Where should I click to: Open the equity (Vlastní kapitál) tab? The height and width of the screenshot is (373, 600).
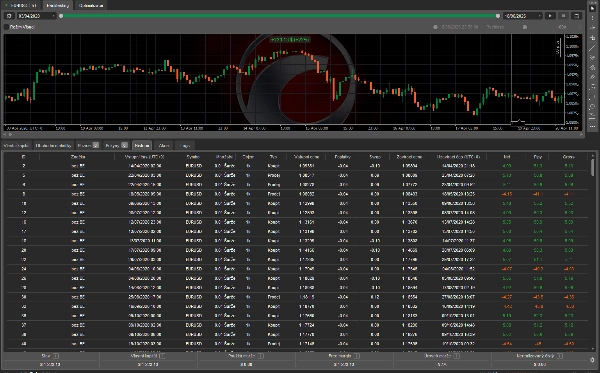pyautogui.click(x=16, y=145)
